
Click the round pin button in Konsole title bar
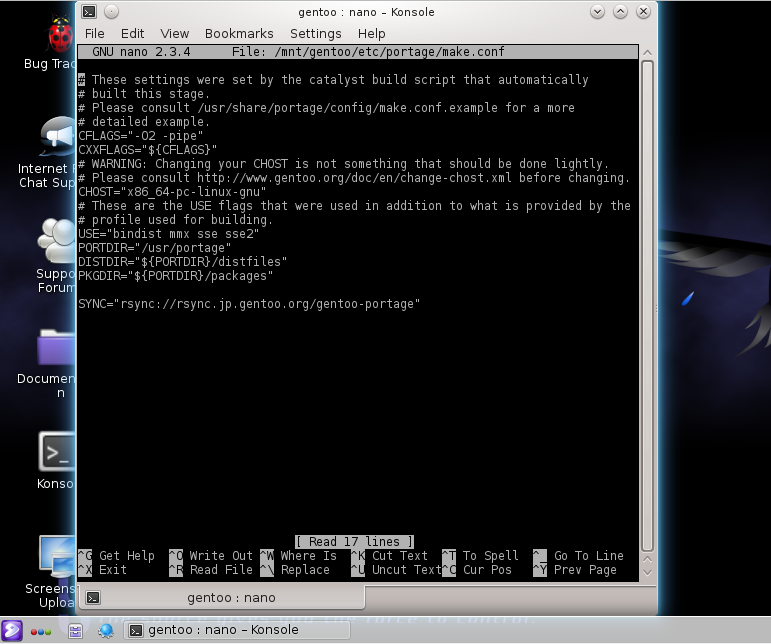[112, 12]
